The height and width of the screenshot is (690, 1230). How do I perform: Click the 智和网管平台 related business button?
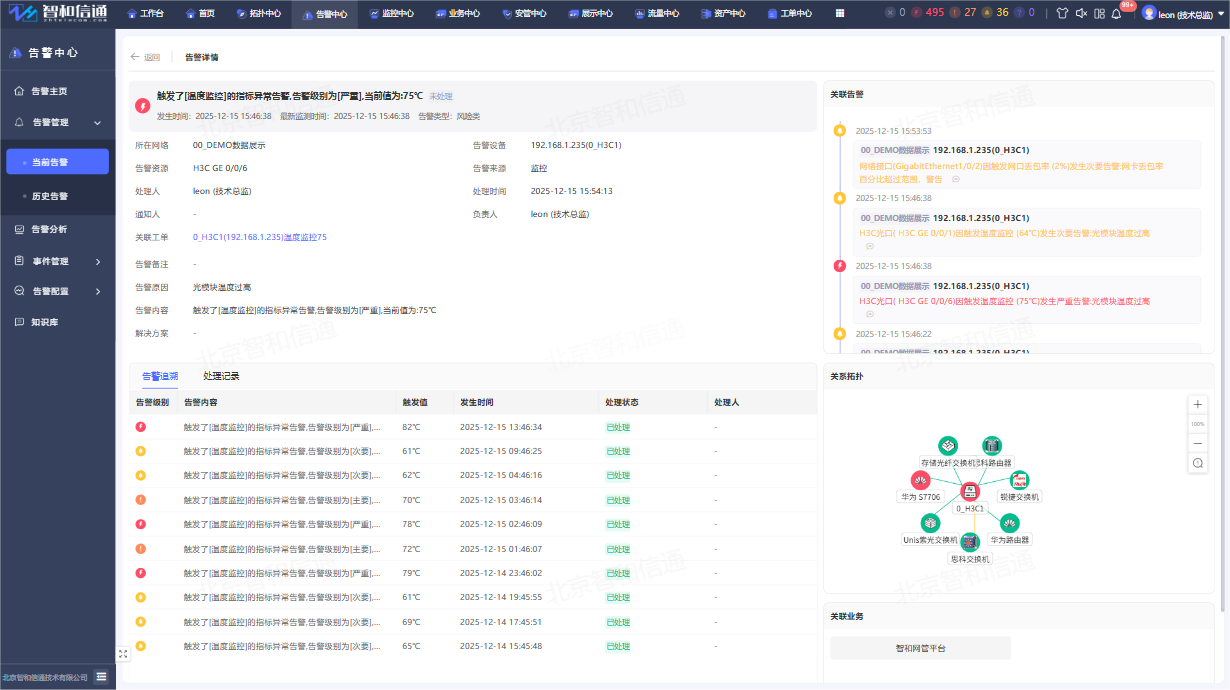(920, 648)
